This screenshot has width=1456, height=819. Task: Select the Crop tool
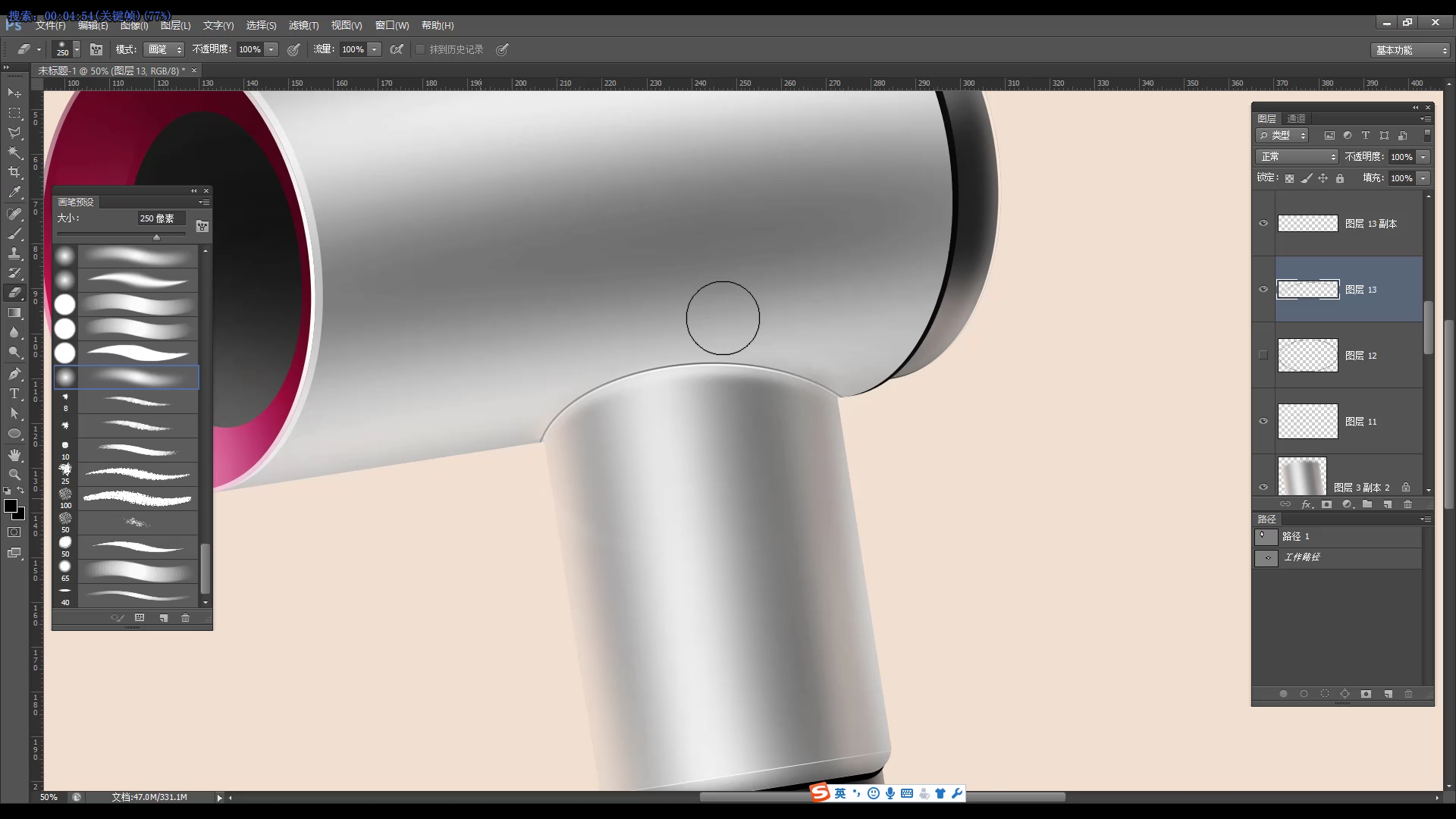point(14,172)
